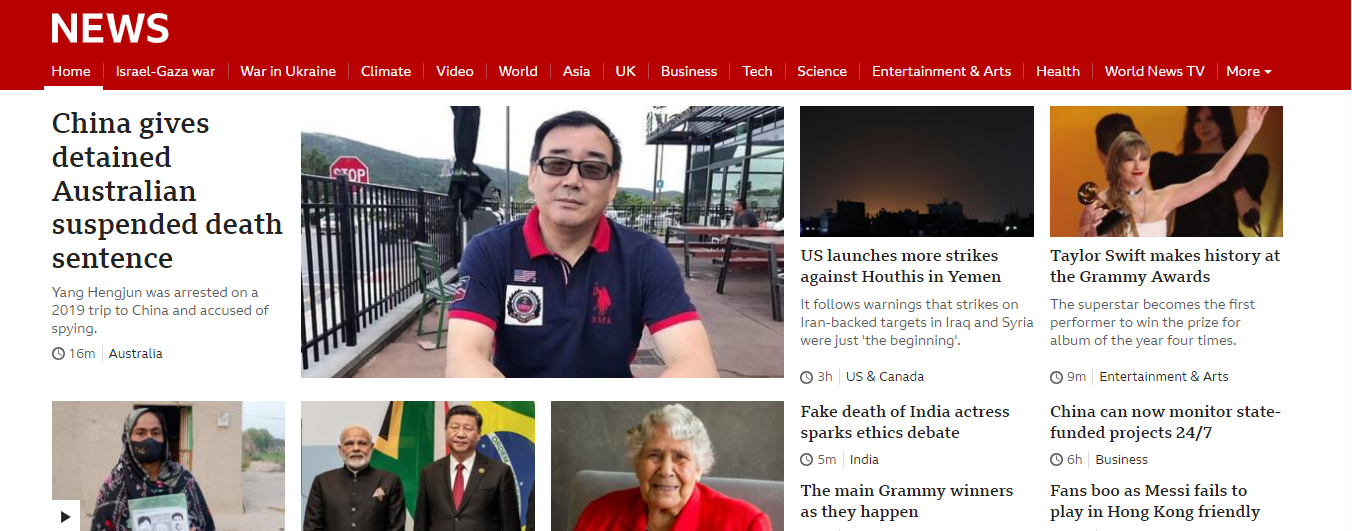The width and height of the screenshot is (1352, 531).
Task: Click the Modi and Xi Jinping thumbnail
Action: (418, 466)
